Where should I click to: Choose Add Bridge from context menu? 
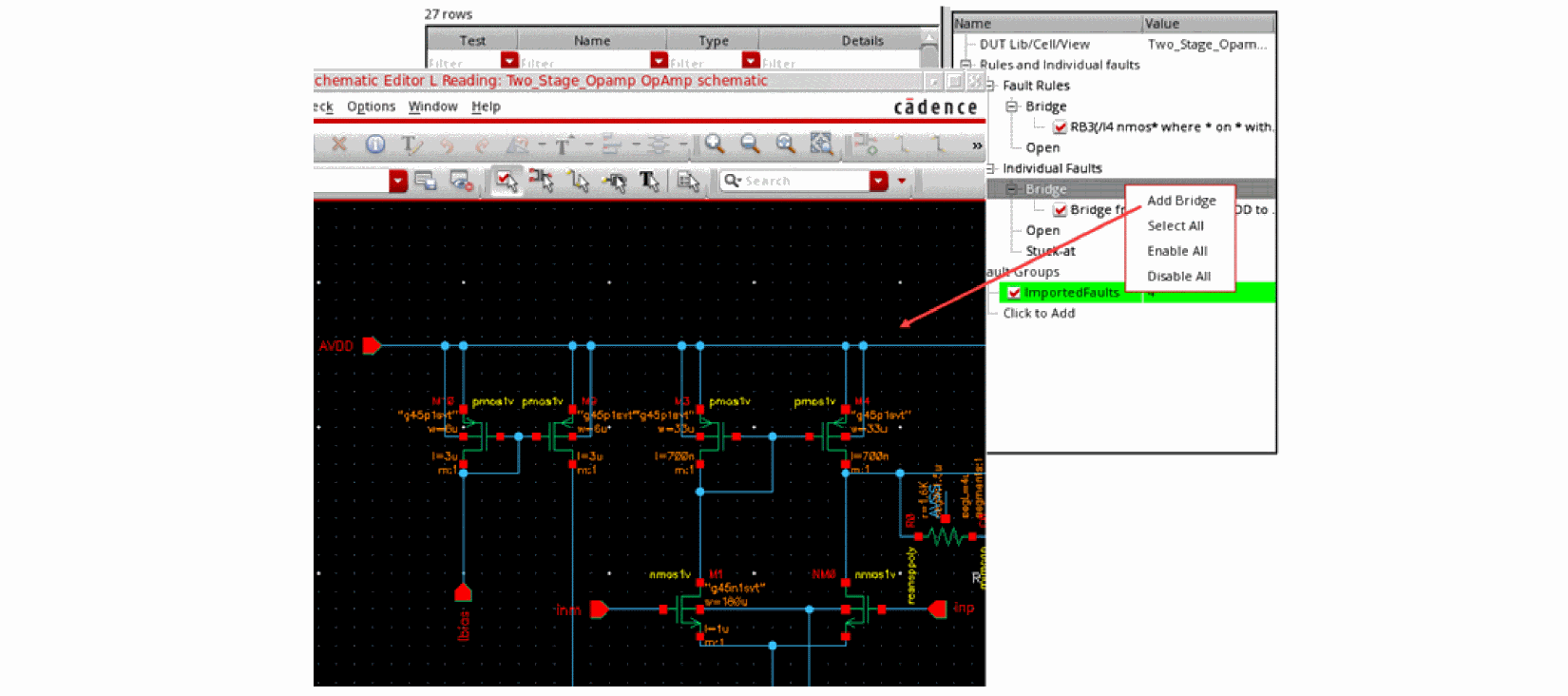click(x=1181, y=201)
